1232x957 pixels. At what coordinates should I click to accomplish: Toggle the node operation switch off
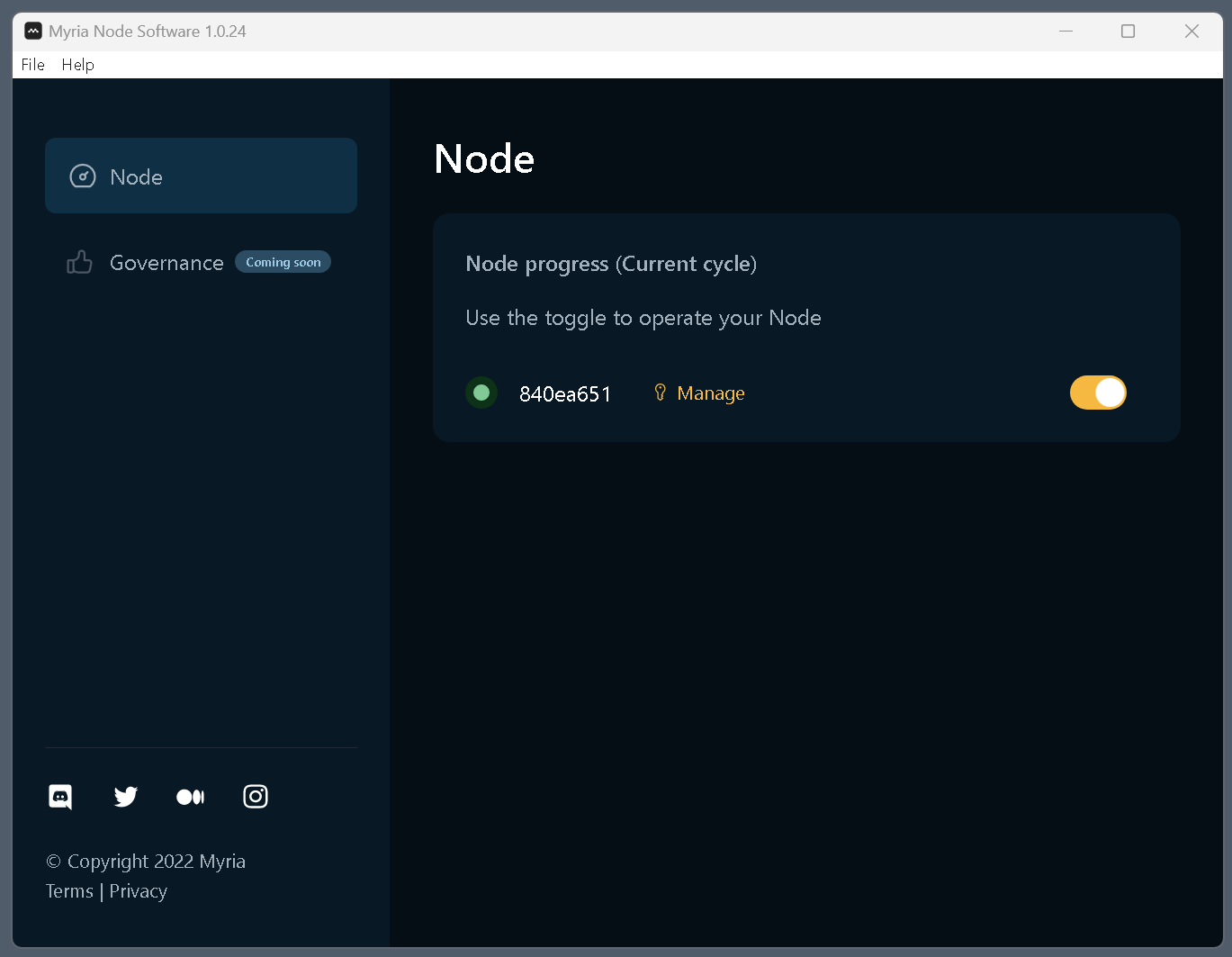[1098, 393]
